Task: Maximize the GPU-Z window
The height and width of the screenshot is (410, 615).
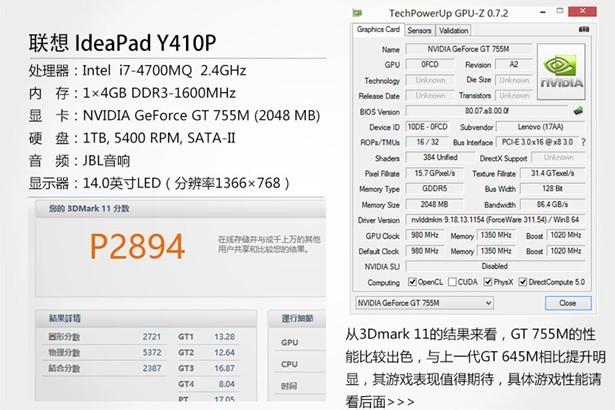Action: pos(560,11)
